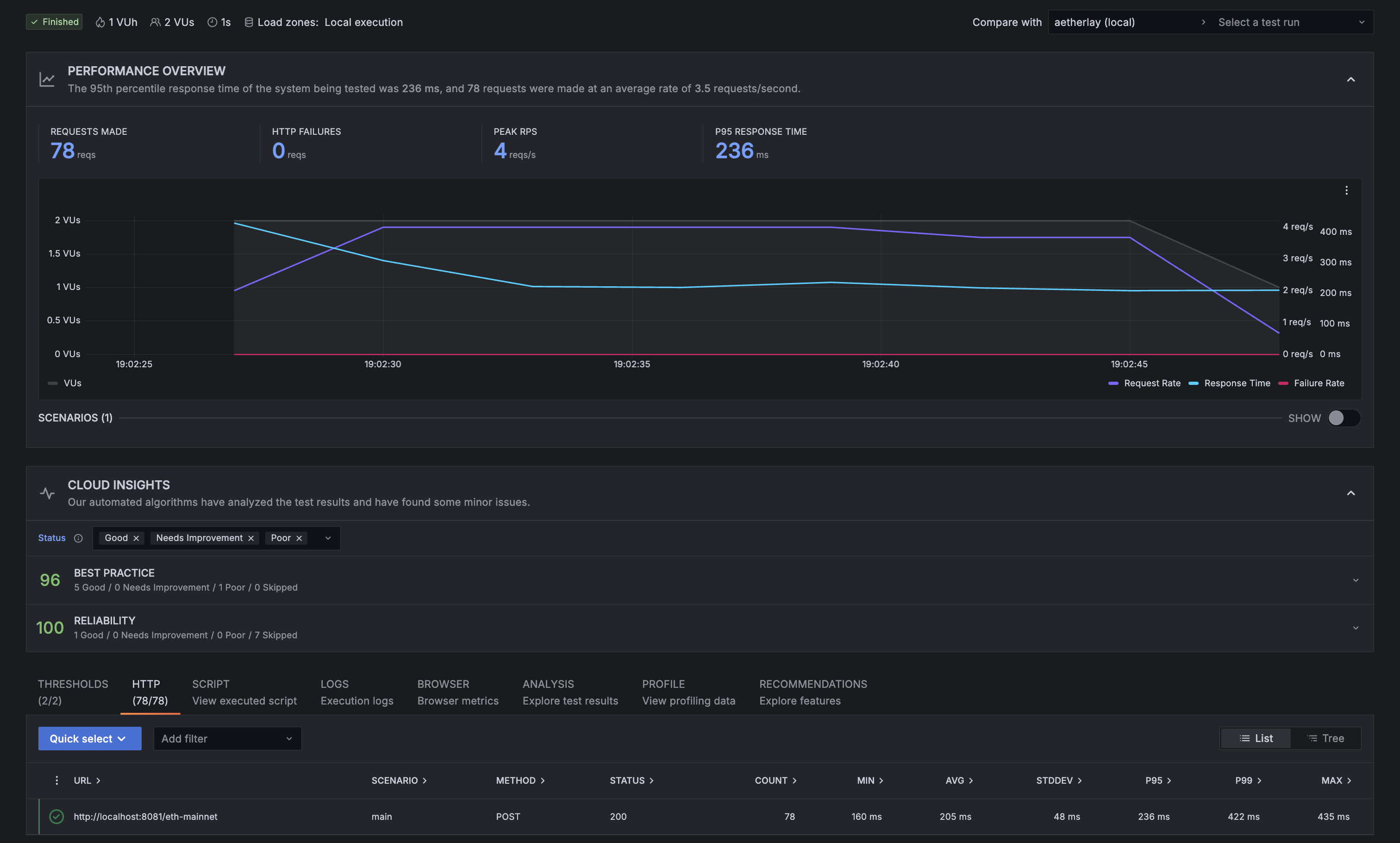
Task: Open the chart three-dot options menu
Action: coord(1346,190)
